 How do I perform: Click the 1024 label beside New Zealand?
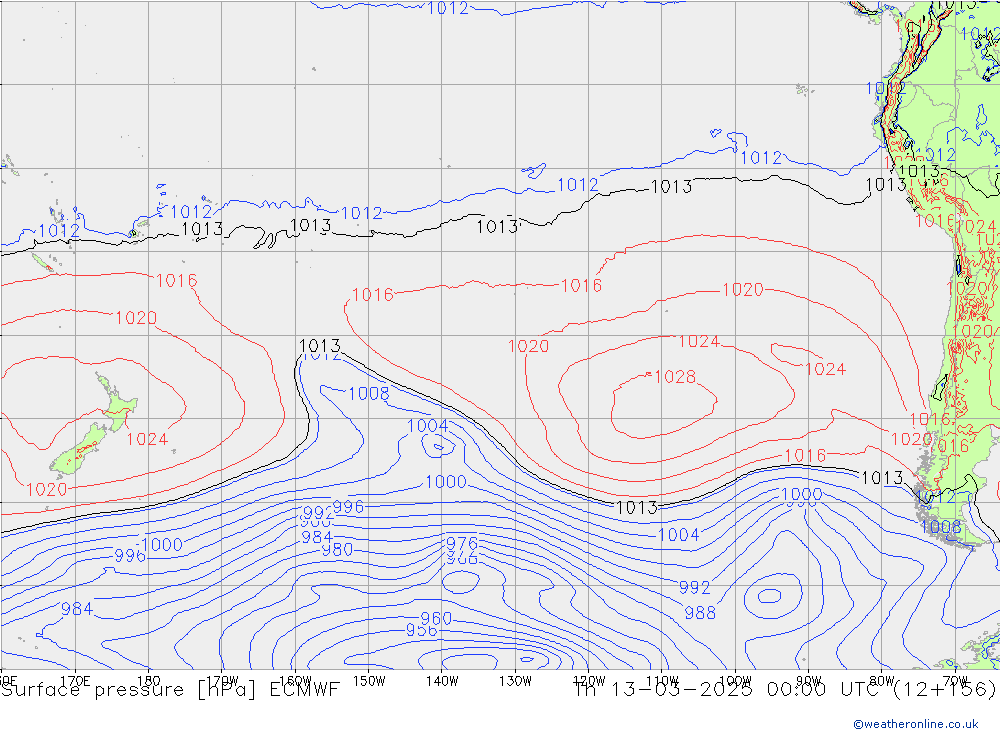click(147, 439)
